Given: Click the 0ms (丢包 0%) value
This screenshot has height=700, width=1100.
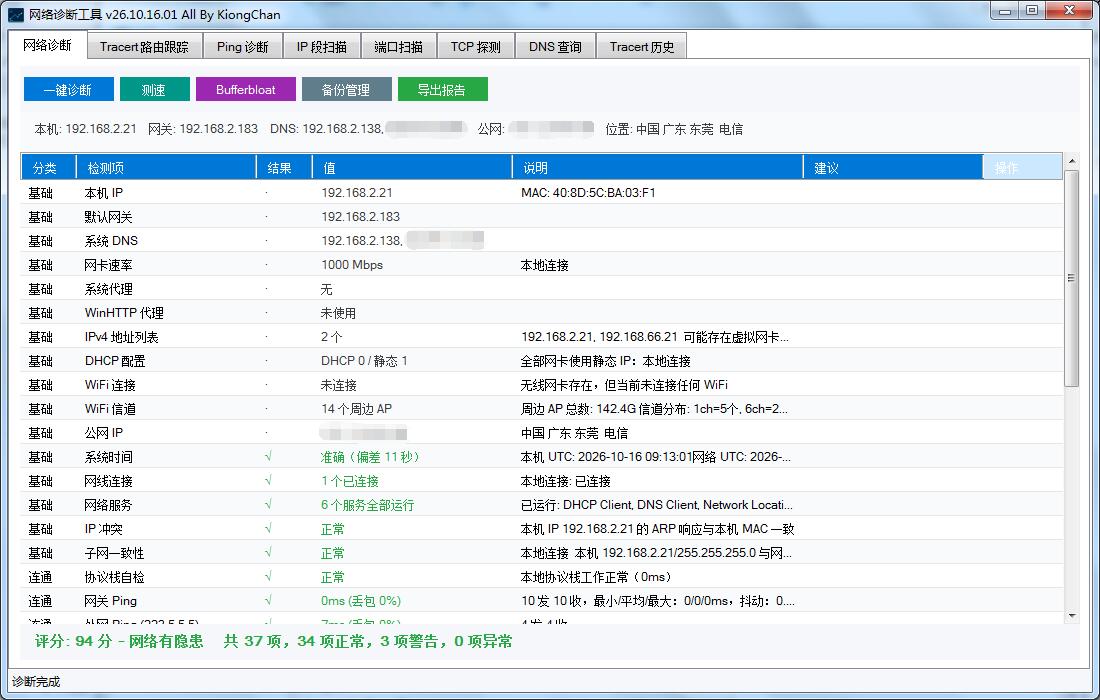Looking at the screenshot, I should click(361, 601).
